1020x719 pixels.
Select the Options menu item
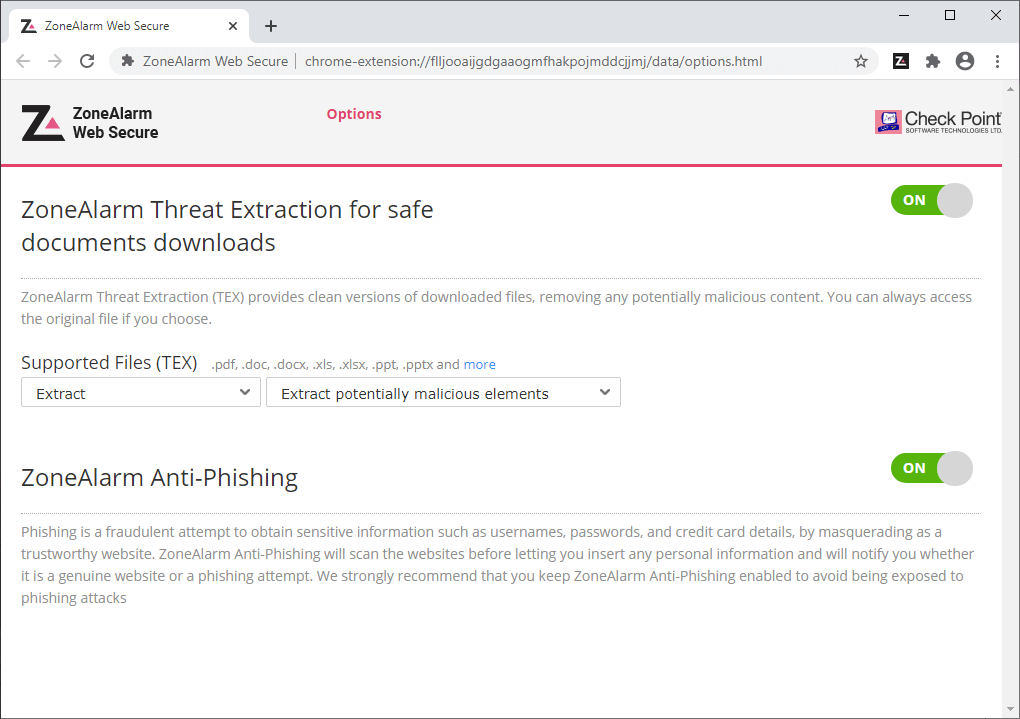[354, 114]
